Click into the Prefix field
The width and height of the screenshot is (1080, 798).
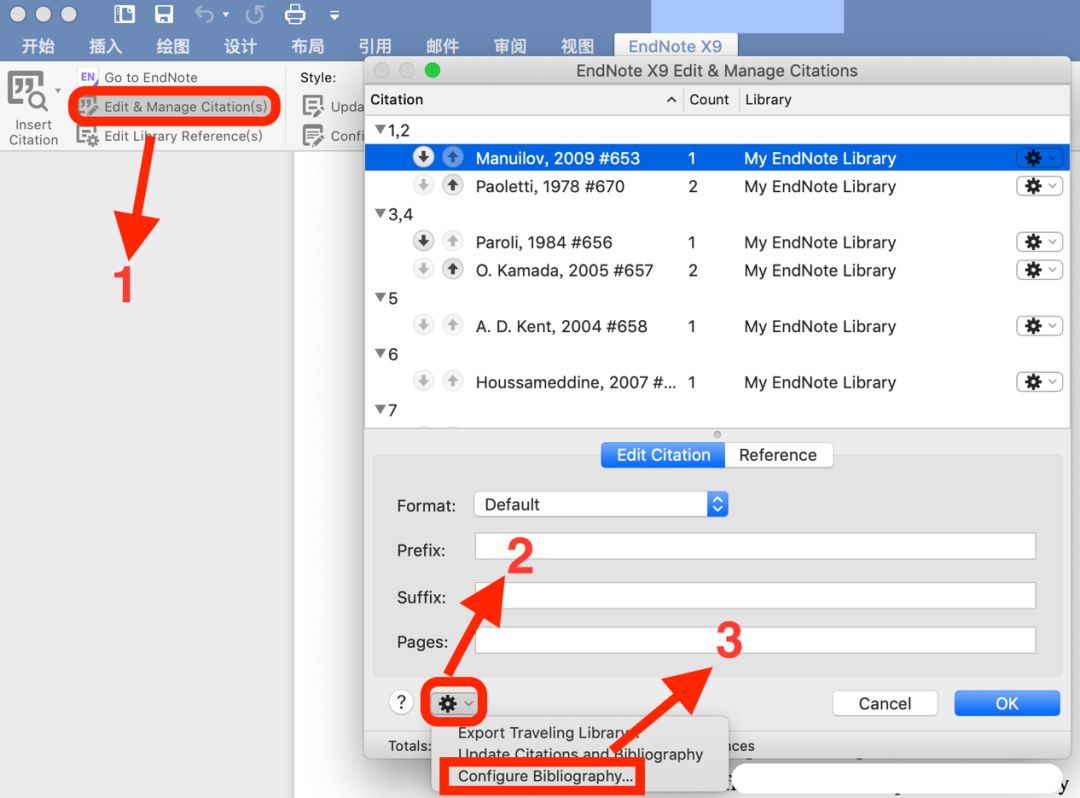pos(755,546)
